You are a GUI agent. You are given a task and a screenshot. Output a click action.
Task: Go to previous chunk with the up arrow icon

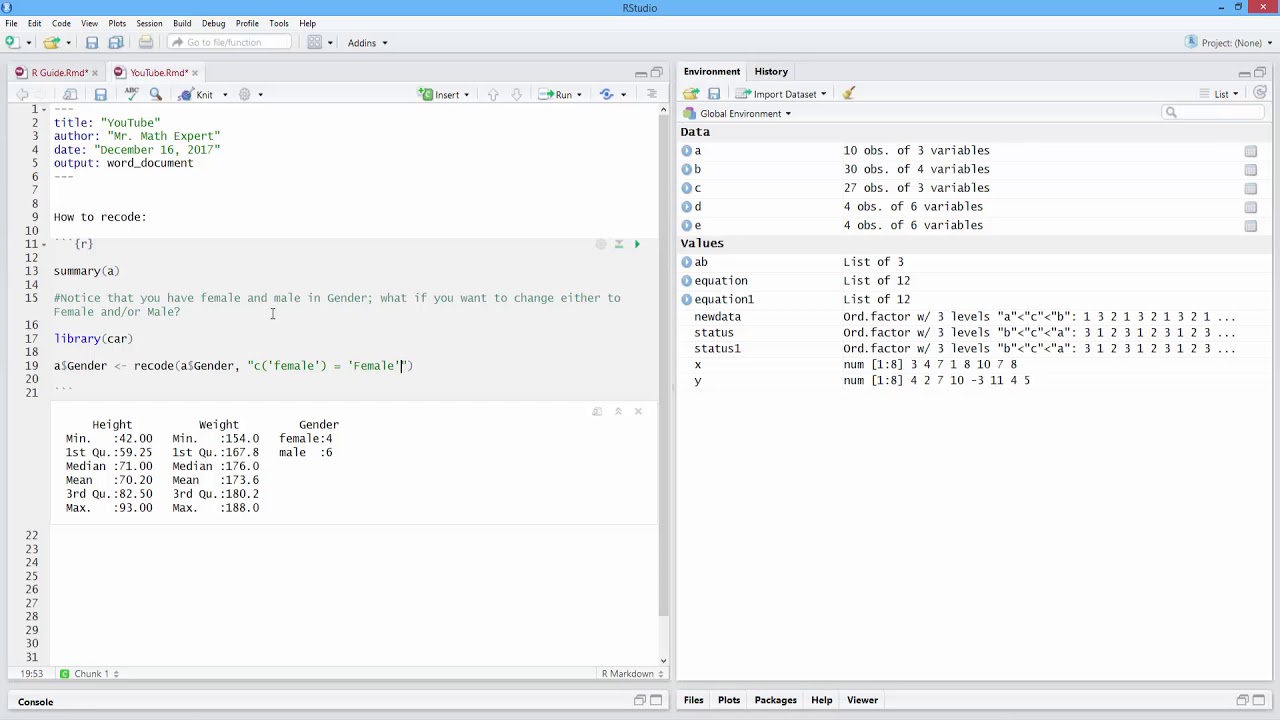[x=493, y=94]
